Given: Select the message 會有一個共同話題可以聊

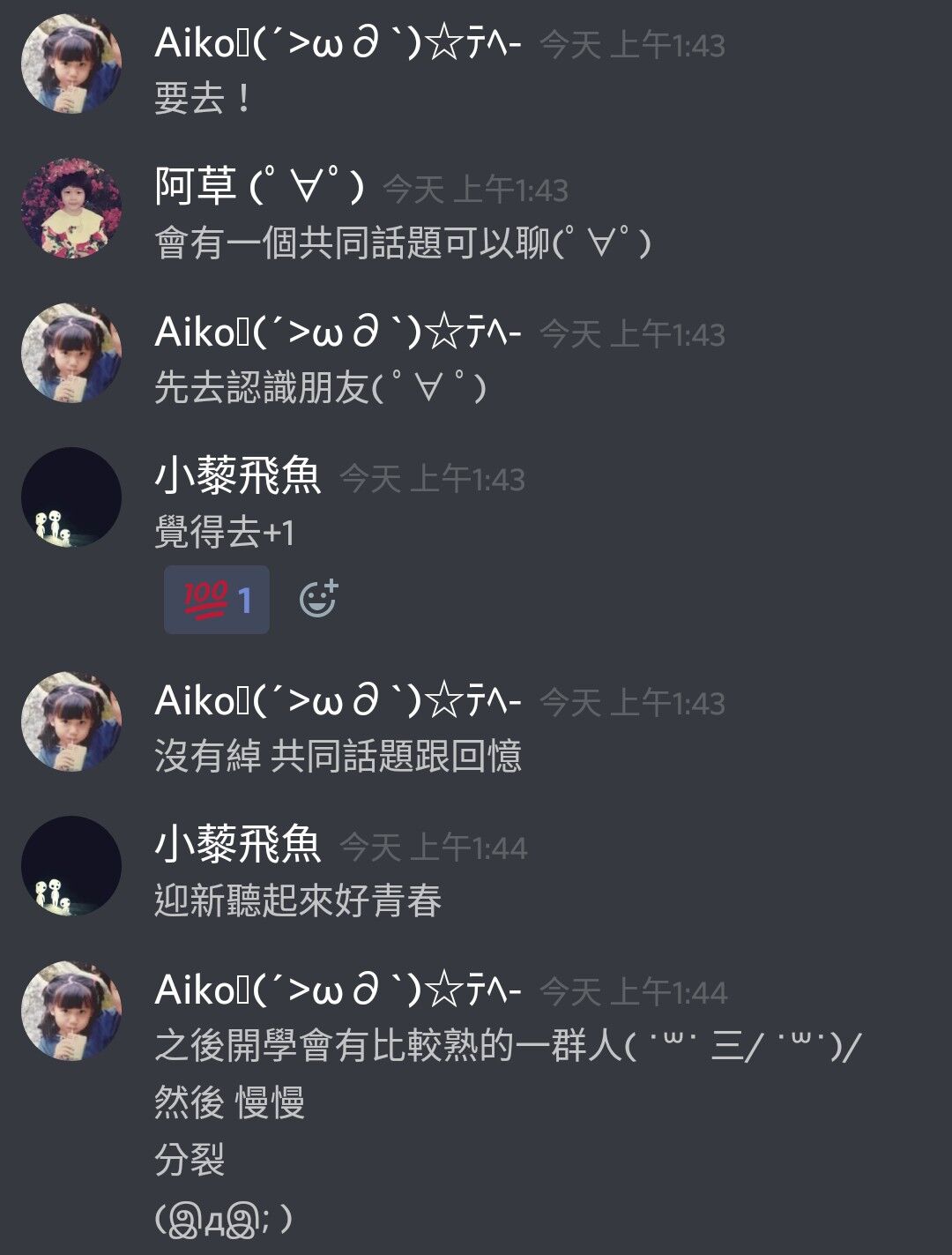Looking at the screenshot, I should point(403,243).
